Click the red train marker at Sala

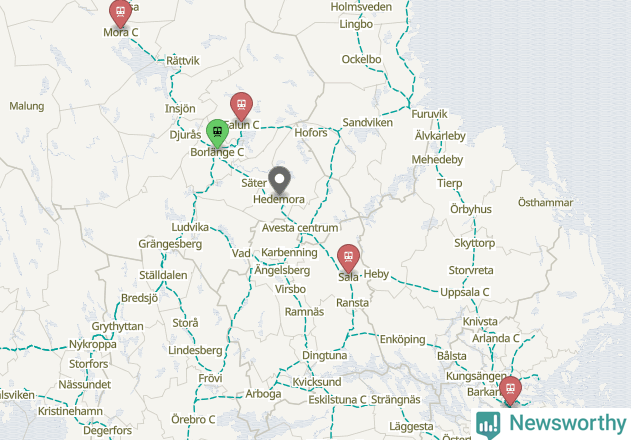[348, 258]
